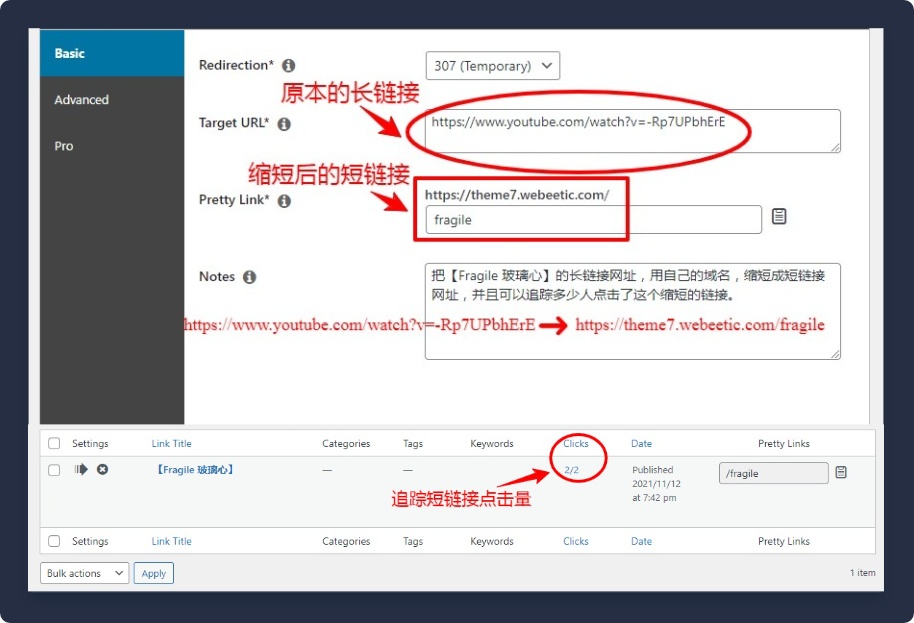
Task: Click the info icon beside Pretty Link
Action: pyautogui.click(x=284, y=201)
